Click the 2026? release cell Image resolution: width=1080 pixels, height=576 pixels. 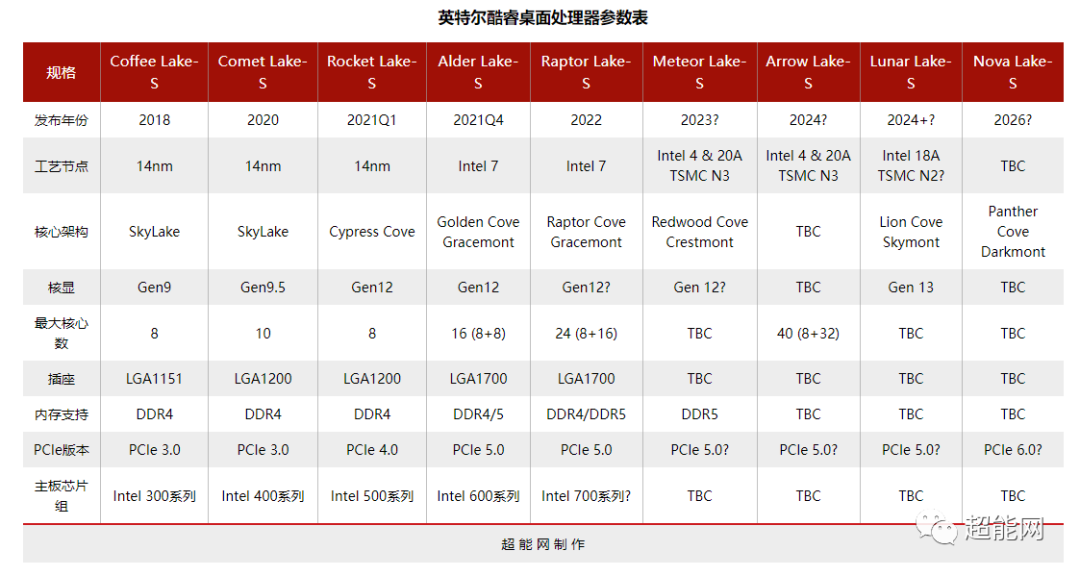point(1012,120)
